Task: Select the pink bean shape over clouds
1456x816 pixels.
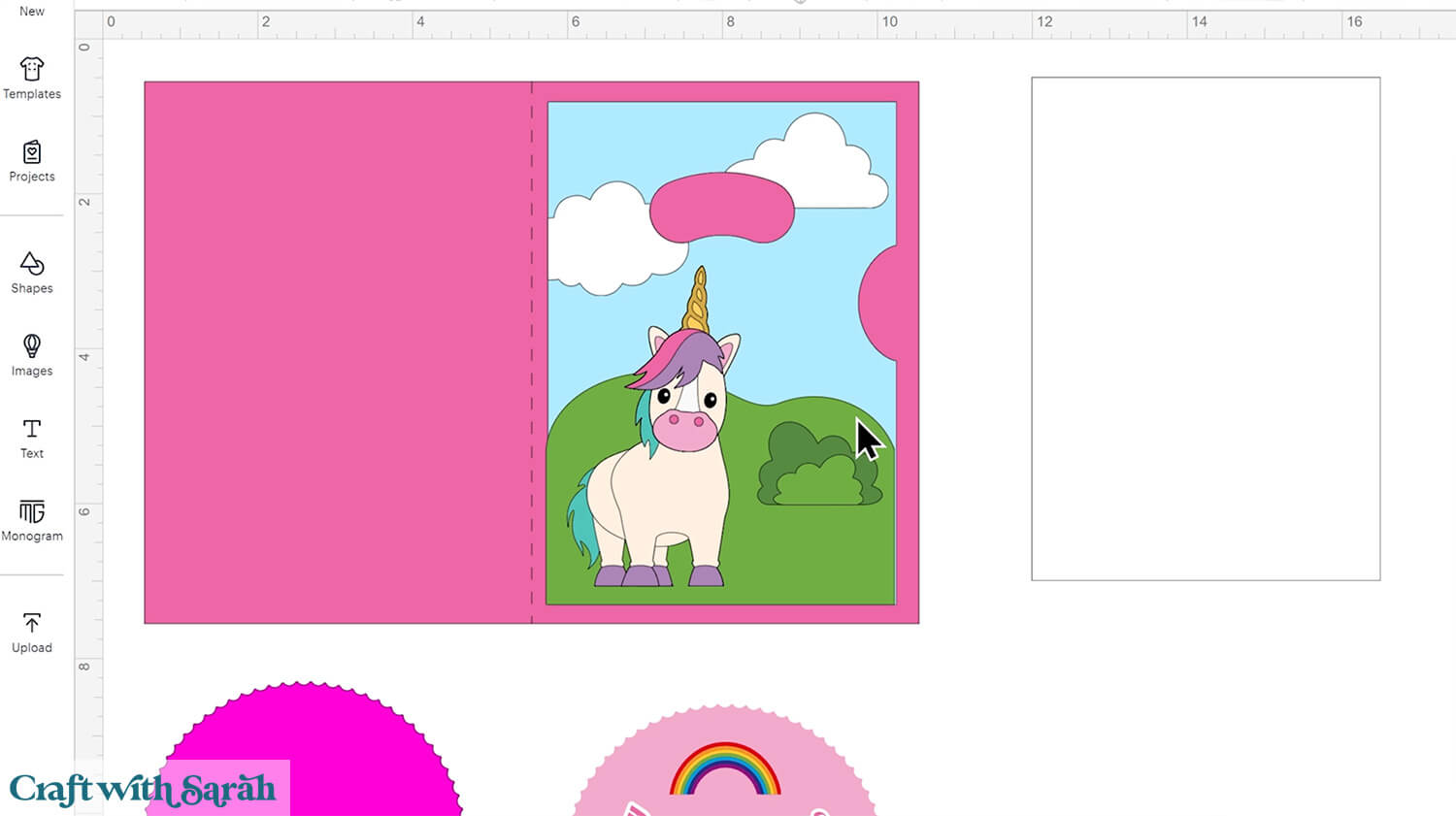Action: [721, 208]
